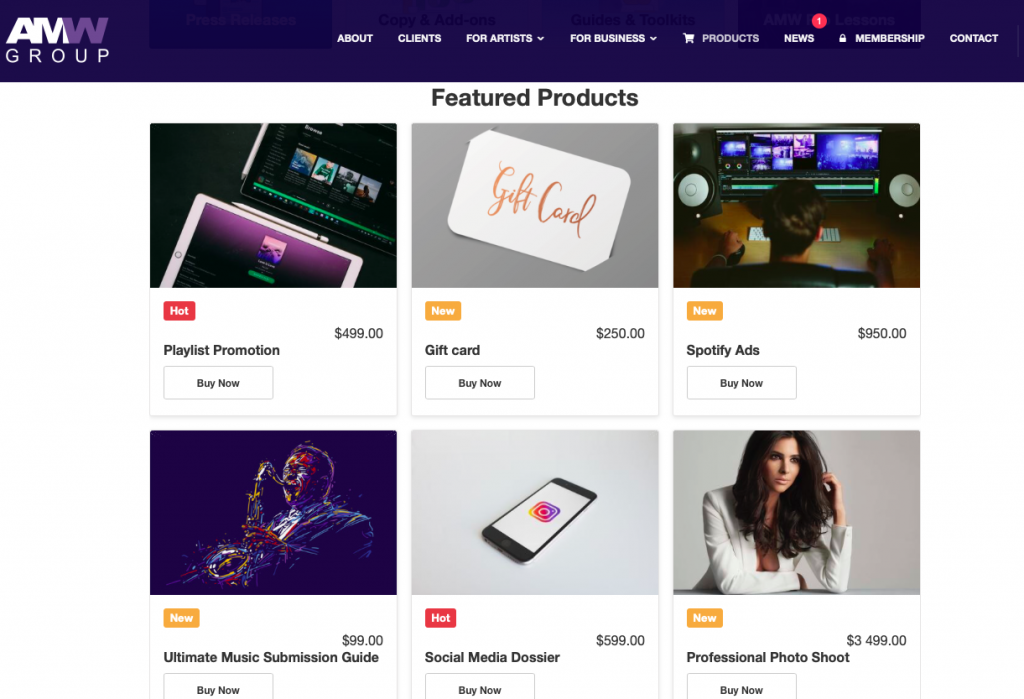Buy Now the Spotify Ads product
The image size is (1024, 699).
(x=741, y=383)
